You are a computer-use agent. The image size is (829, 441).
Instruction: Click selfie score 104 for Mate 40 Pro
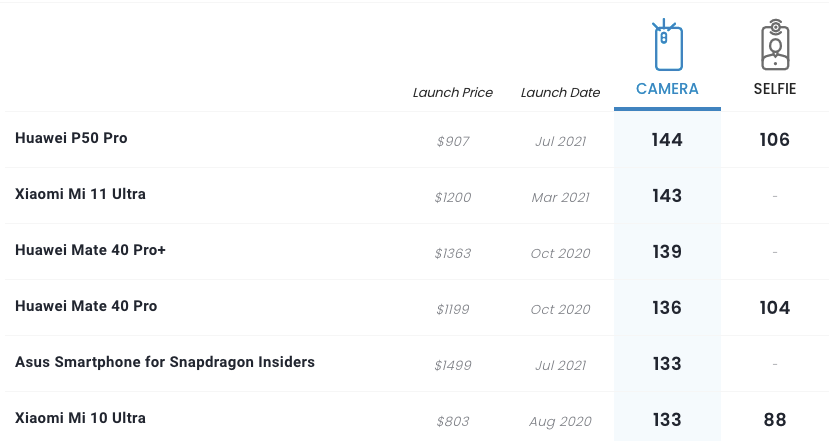coord(775,308)
